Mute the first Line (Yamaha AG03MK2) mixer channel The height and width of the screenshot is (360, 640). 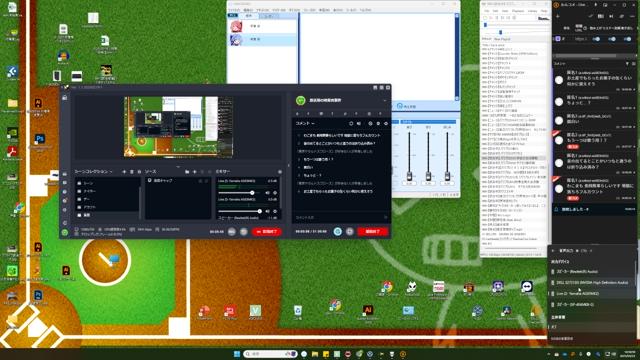tap(267, 193)
